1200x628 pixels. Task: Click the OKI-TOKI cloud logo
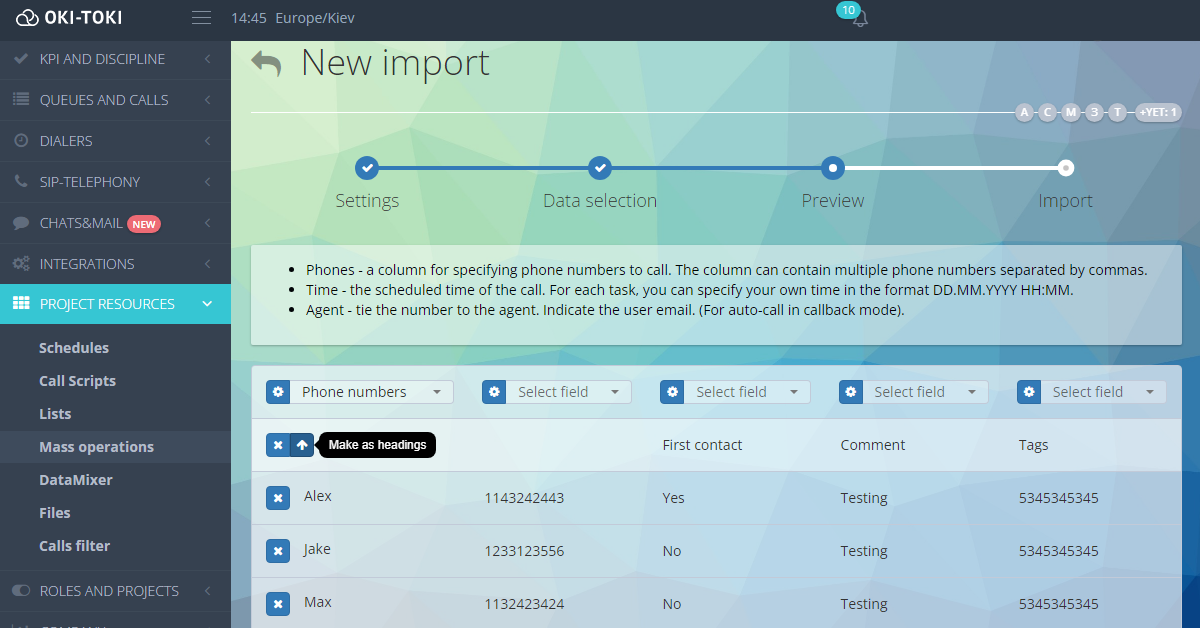tap(27, 18)
